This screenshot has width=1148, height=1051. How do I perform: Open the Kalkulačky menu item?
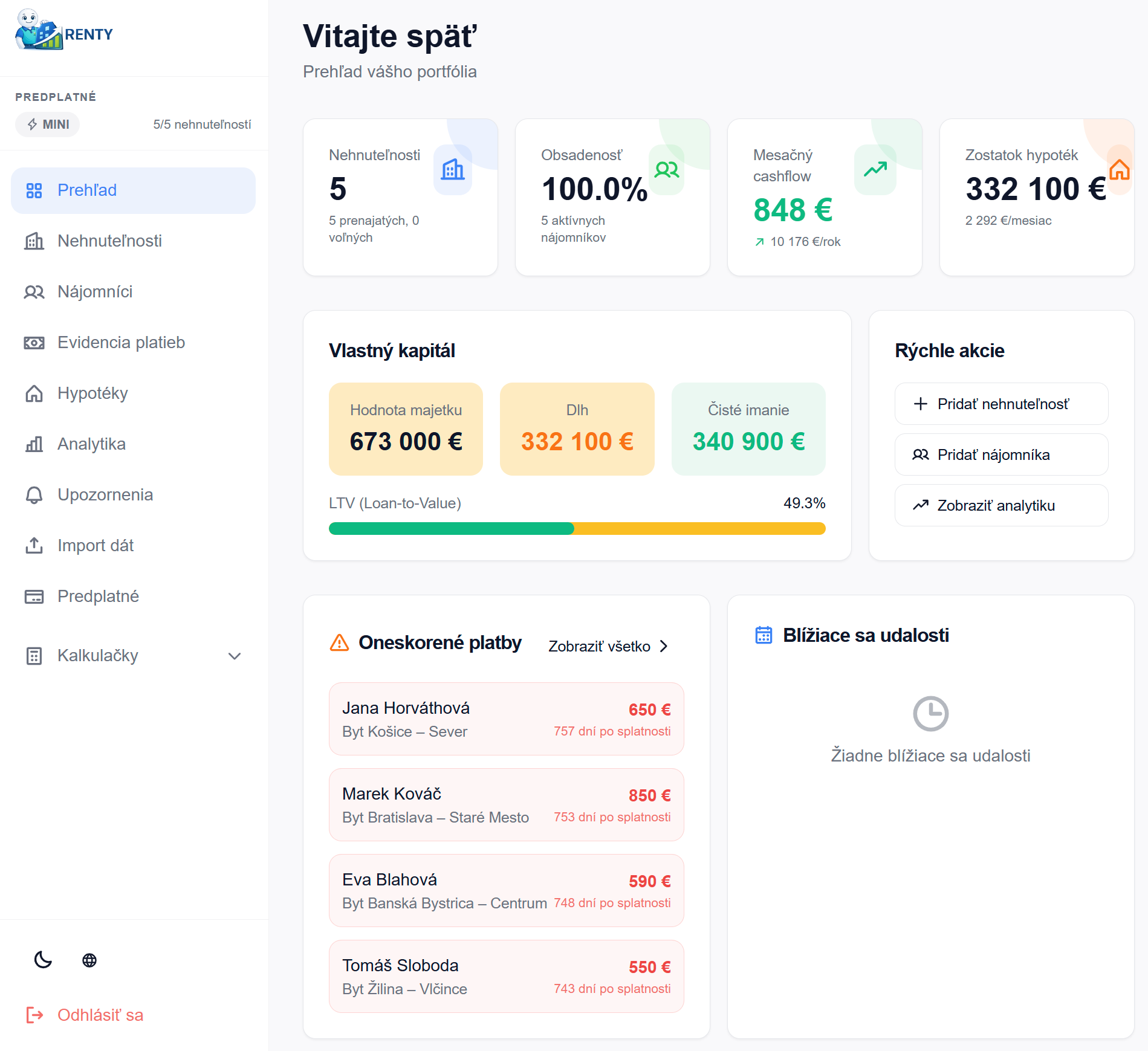98,656
